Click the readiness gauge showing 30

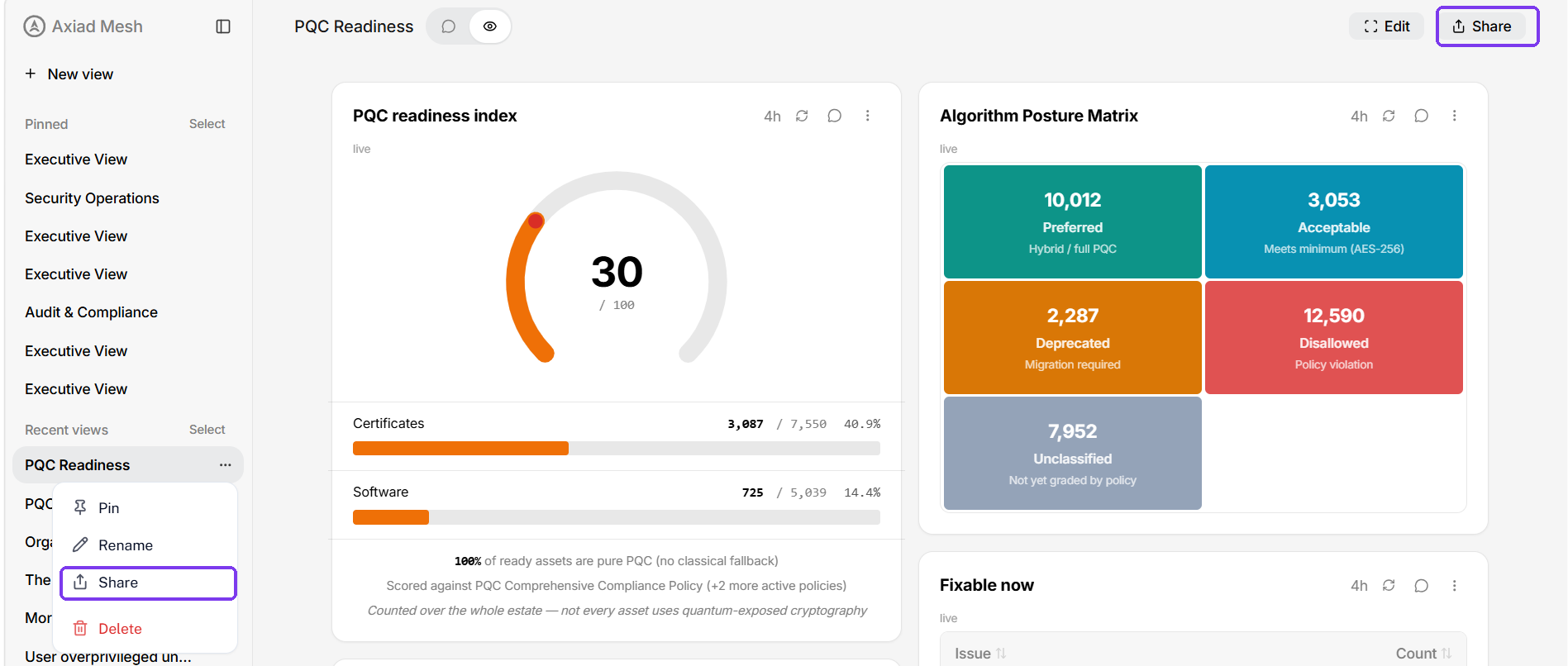click(617, 269)
